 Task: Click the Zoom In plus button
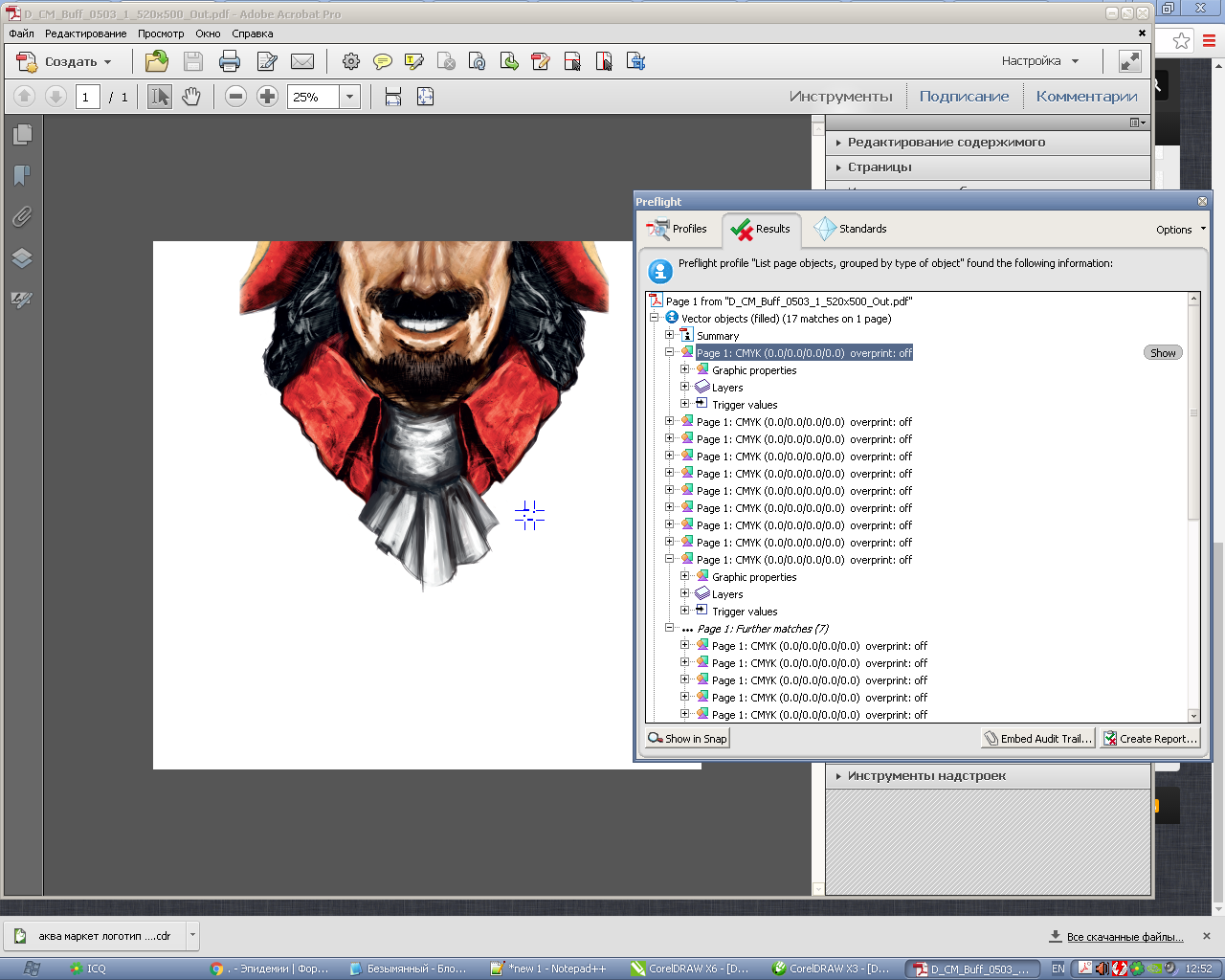click(267, 97)
